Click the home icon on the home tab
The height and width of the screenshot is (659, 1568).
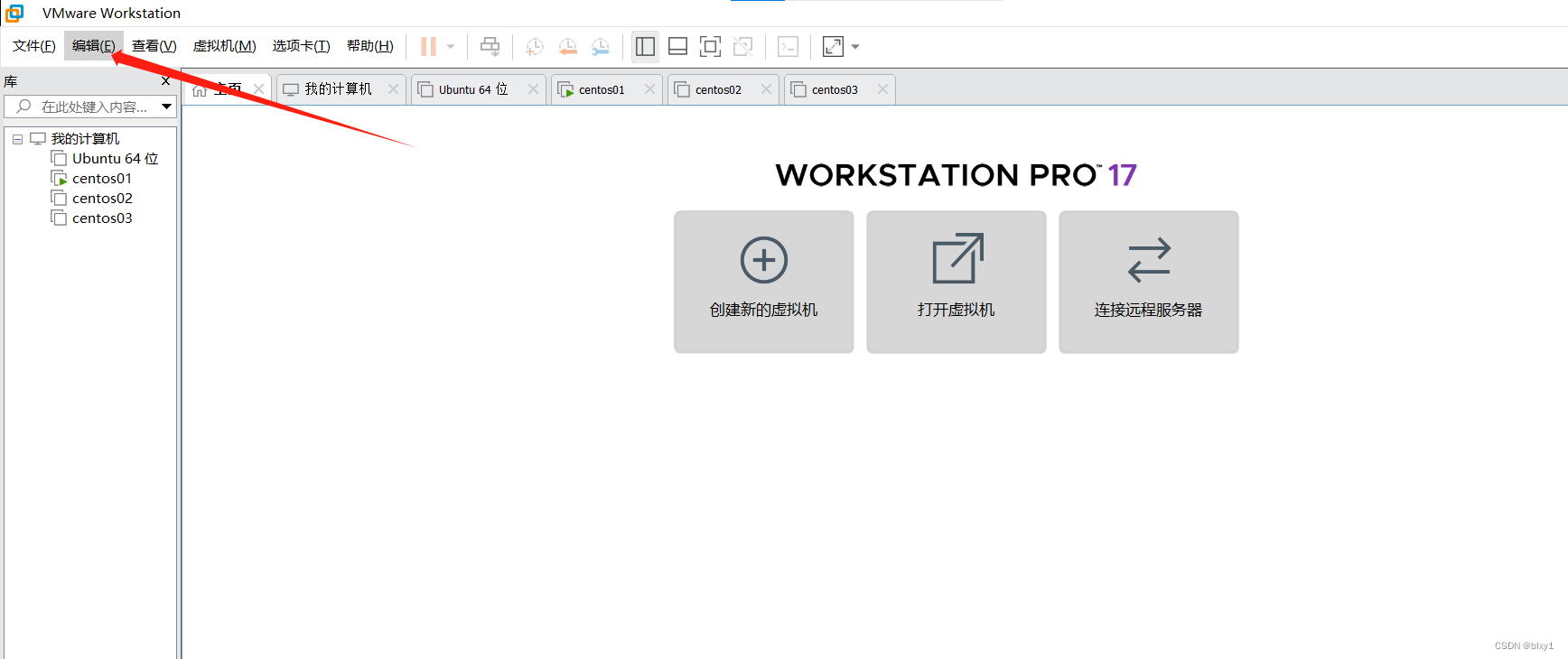(200, 89)
